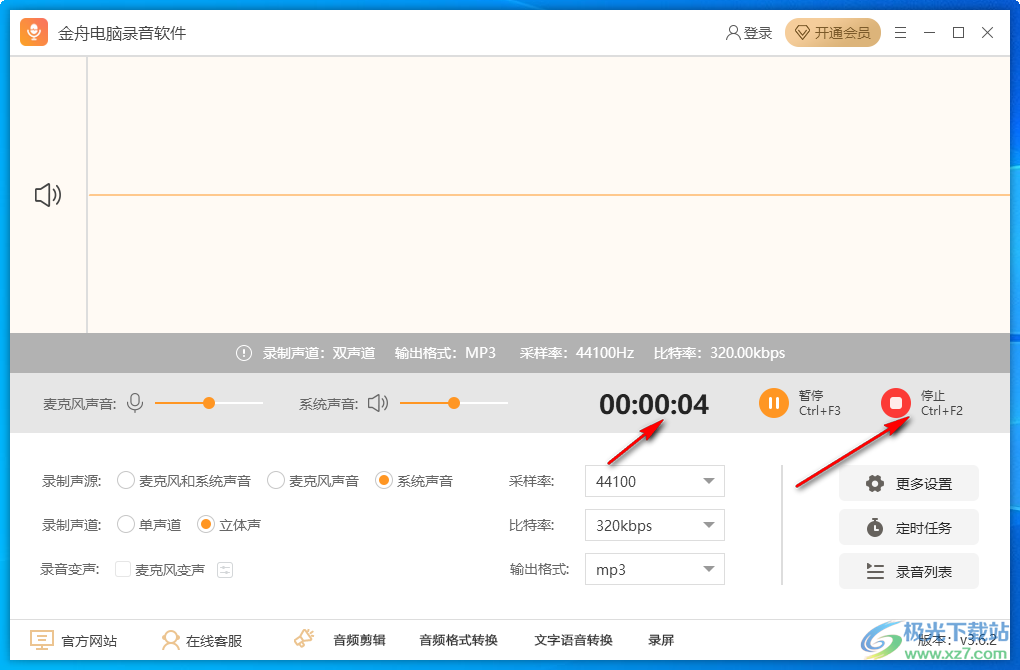The width and height of the screenshot is (1020, 670).
Task: Enable the 麦克风变声 checkbox
Action: [x=124, y=569]
